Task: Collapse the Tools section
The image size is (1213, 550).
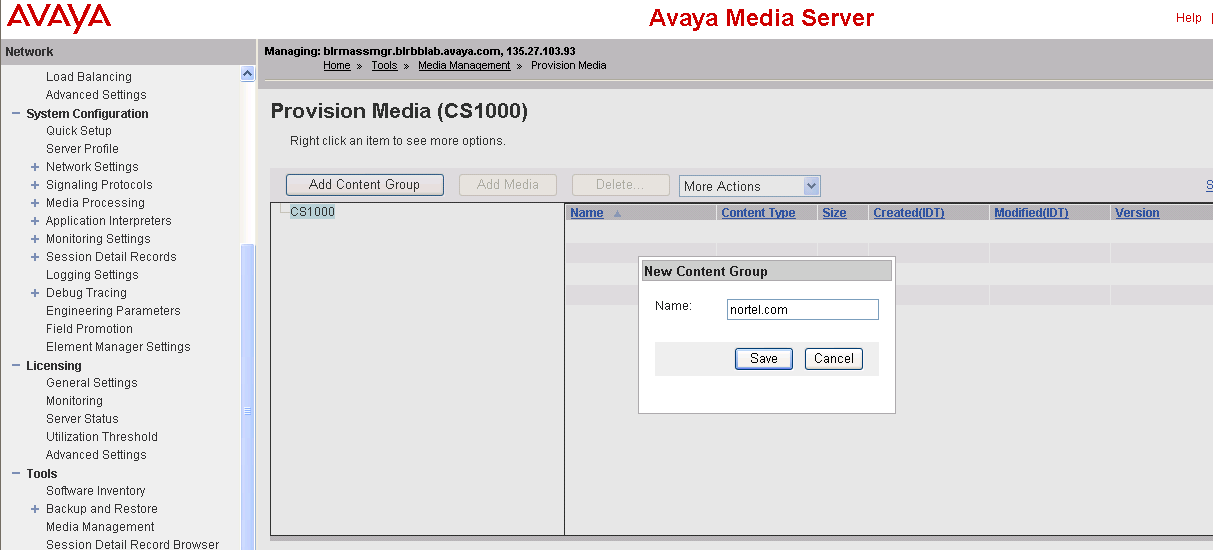Action: 16,474
